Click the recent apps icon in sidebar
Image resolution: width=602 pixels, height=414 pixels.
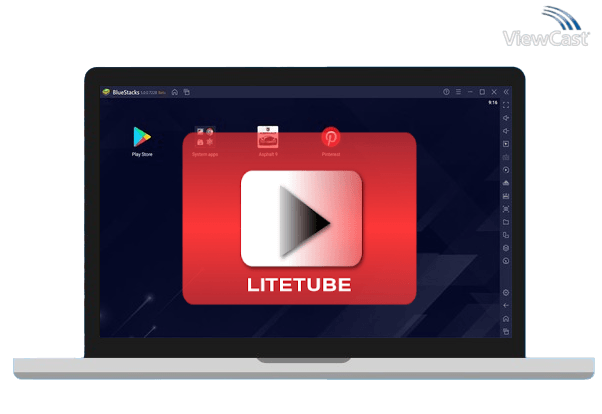coord(506,331)
